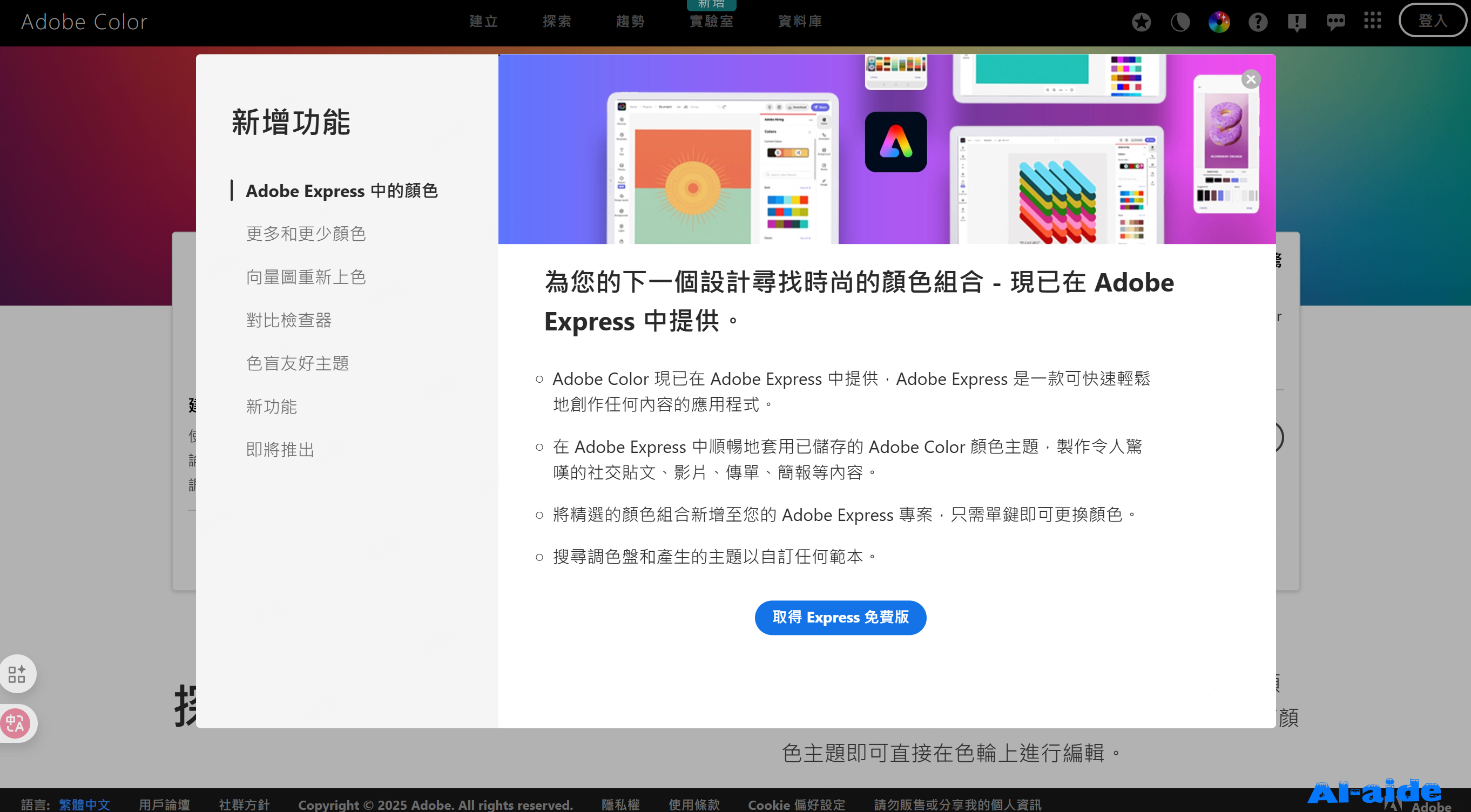Viewport: 1471px width, 812px height.
Task: Go to the 建立 tab
Action: pos(483,21)
